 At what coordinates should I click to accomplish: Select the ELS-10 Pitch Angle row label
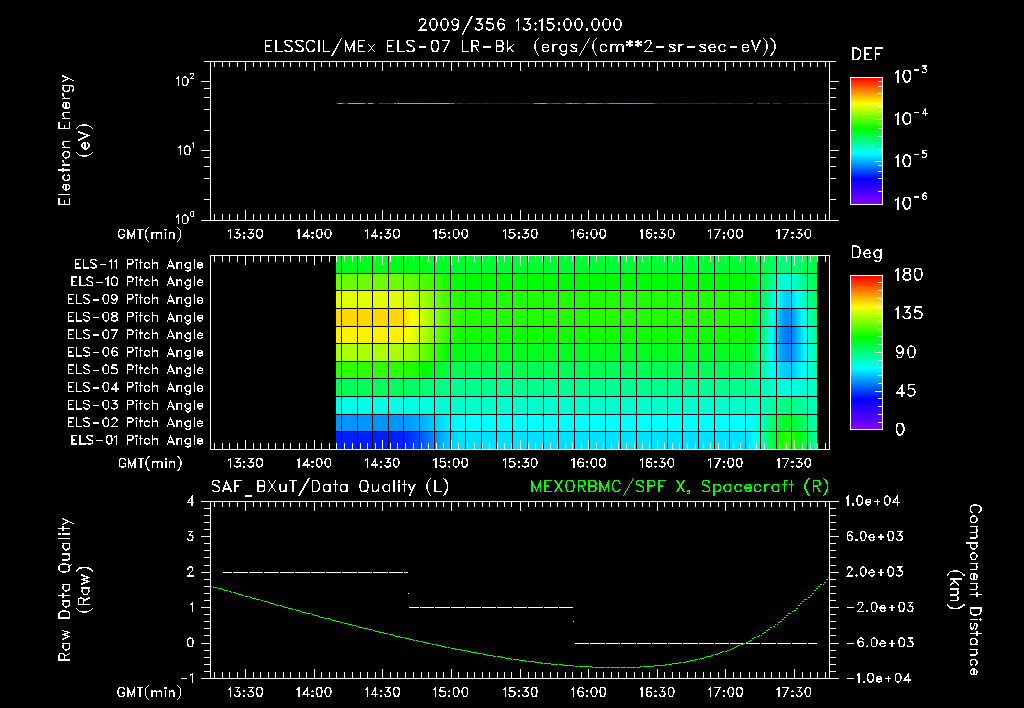point(137,282)
